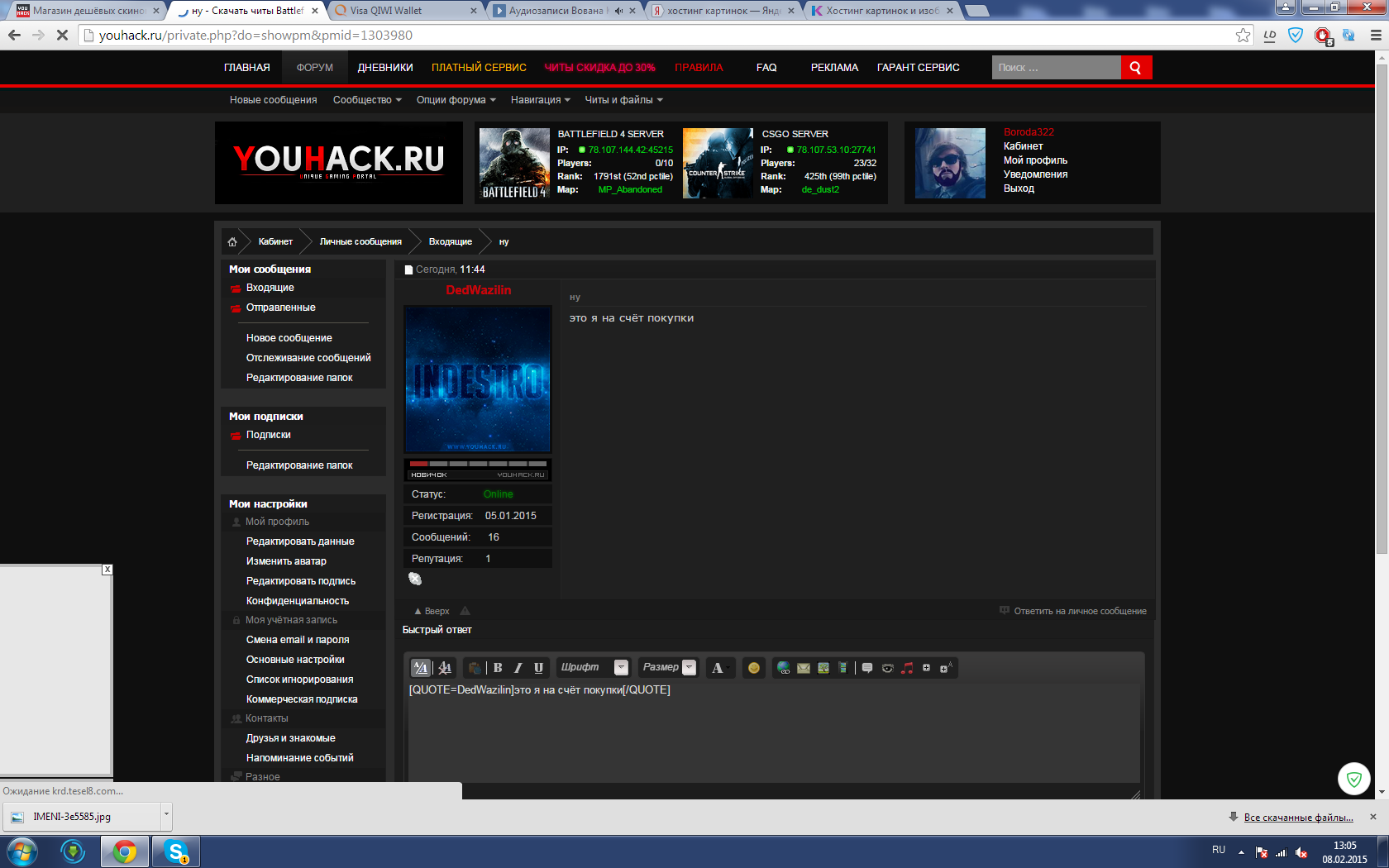Toggle italic formatting
The height and width of the screenshot is (868, 1389).
(x=518, y=668)
